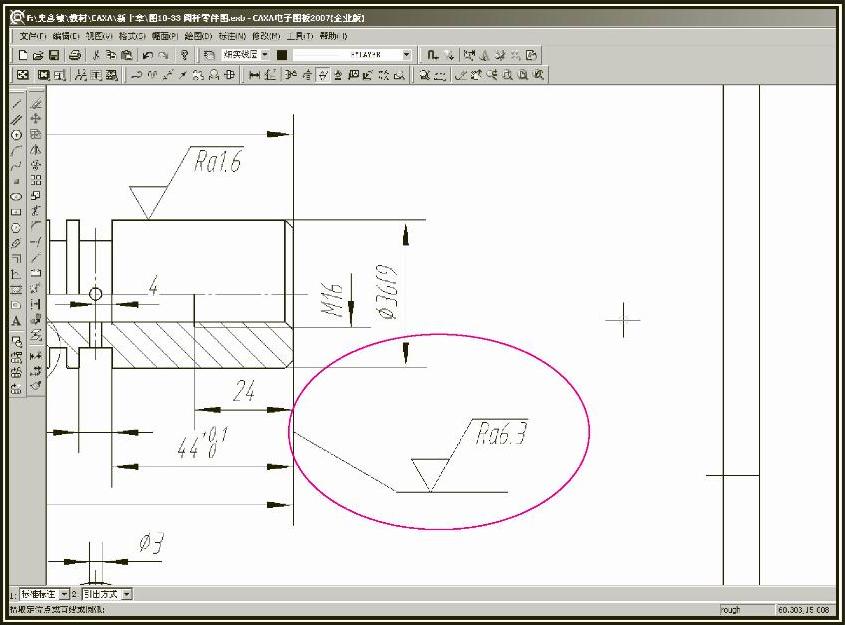Click the black current color swatch
Viewport: 845px width, 625px height.
[282, 55]
